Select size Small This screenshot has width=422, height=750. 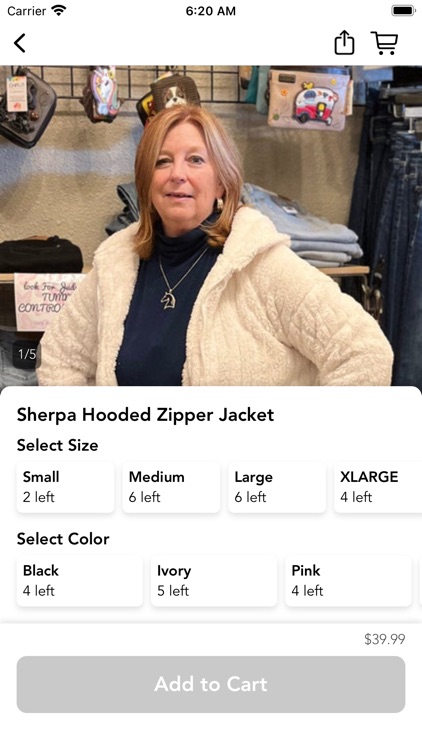pos(66,487)
